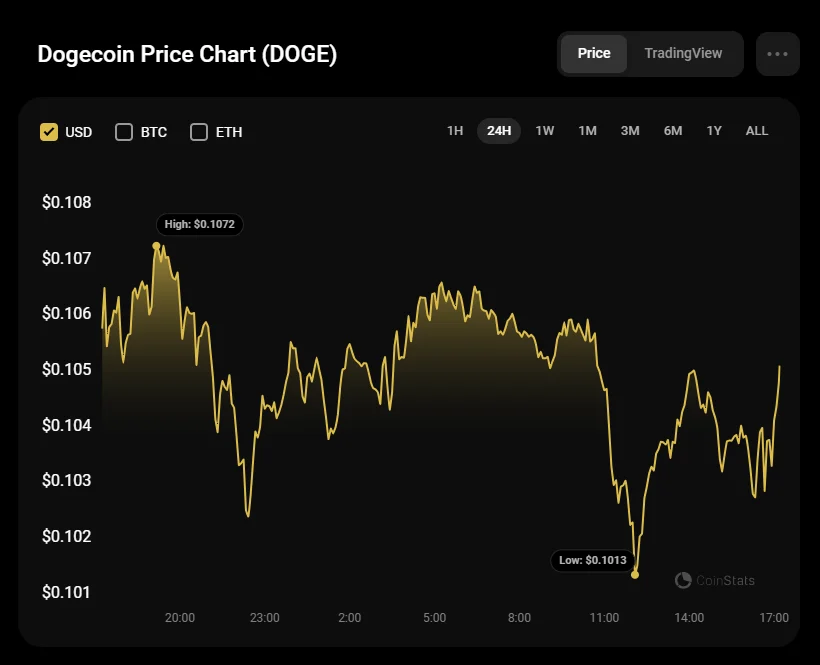
Task: Click the low price point dot
Action: (635, 575)
